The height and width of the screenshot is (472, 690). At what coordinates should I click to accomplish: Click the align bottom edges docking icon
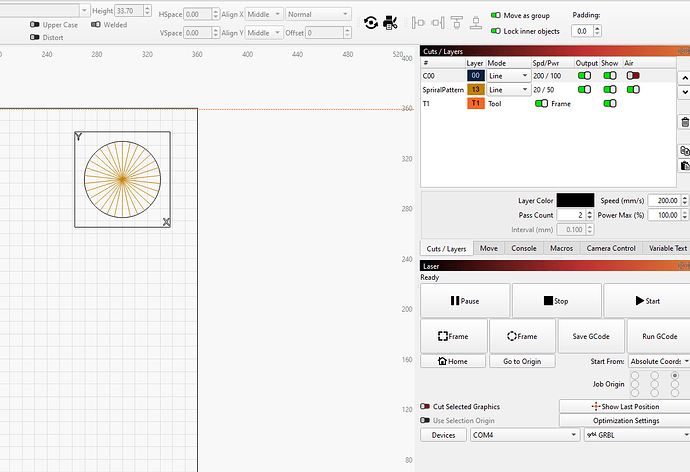(476, 22)
